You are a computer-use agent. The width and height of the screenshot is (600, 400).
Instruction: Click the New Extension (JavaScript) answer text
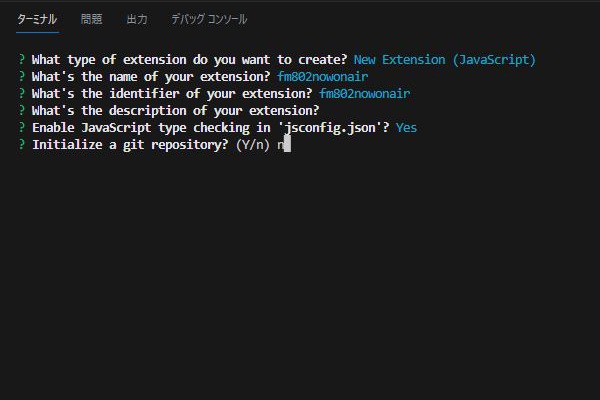pyautogui.click(x=444, y=60)
